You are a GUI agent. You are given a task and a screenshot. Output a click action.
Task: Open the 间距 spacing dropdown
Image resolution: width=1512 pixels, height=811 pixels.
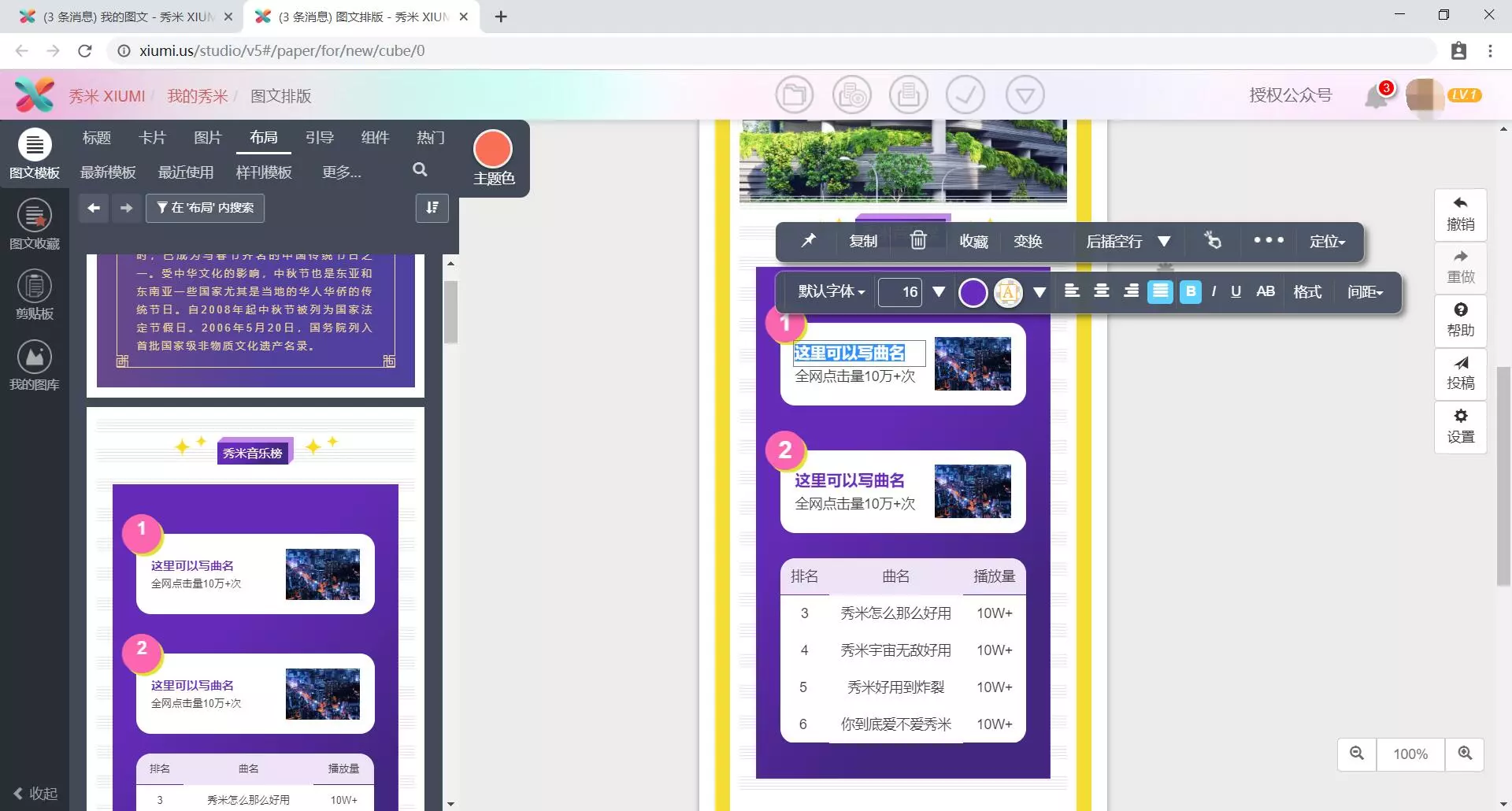1365,292
